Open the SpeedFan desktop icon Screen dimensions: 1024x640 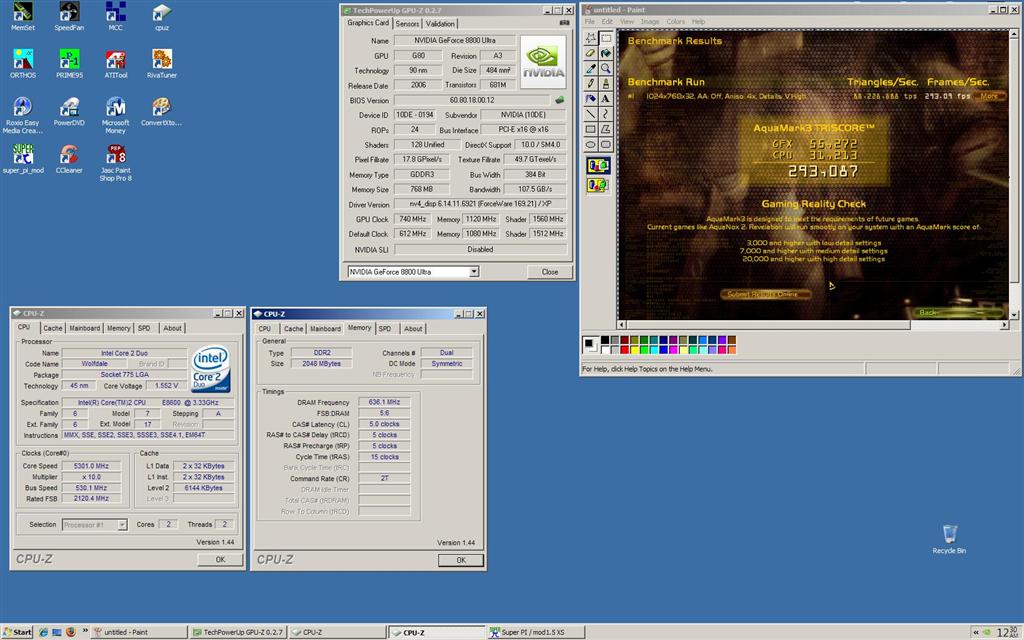click(x=69, y=16)
